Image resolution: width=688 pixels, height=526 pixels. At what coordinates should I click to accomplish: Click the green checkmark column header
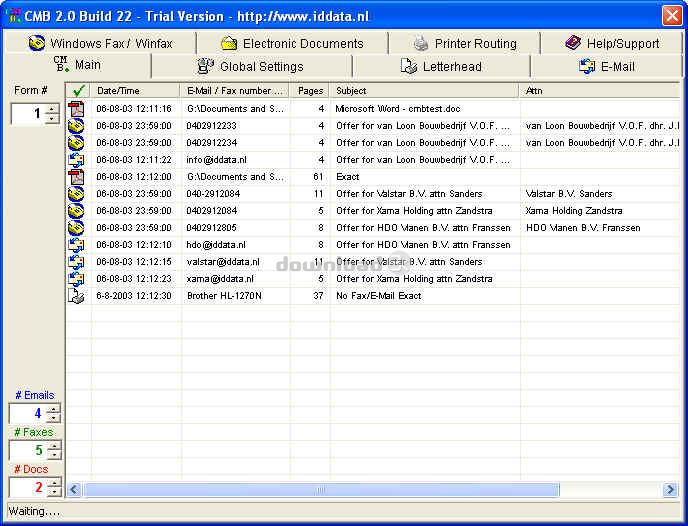point(79,91)
